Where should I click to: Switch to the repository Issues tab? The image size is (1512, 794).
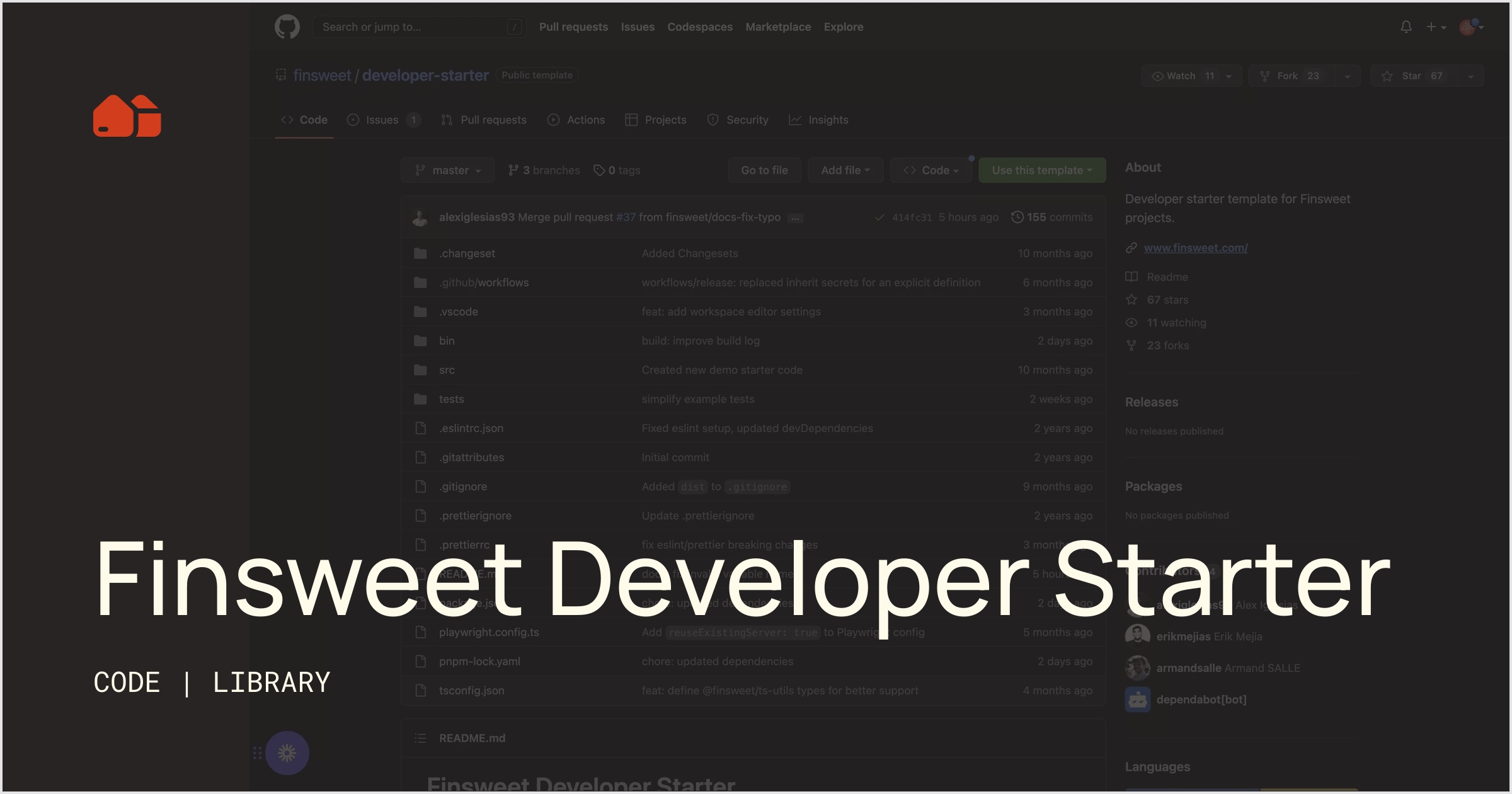(x=384, y=120)
